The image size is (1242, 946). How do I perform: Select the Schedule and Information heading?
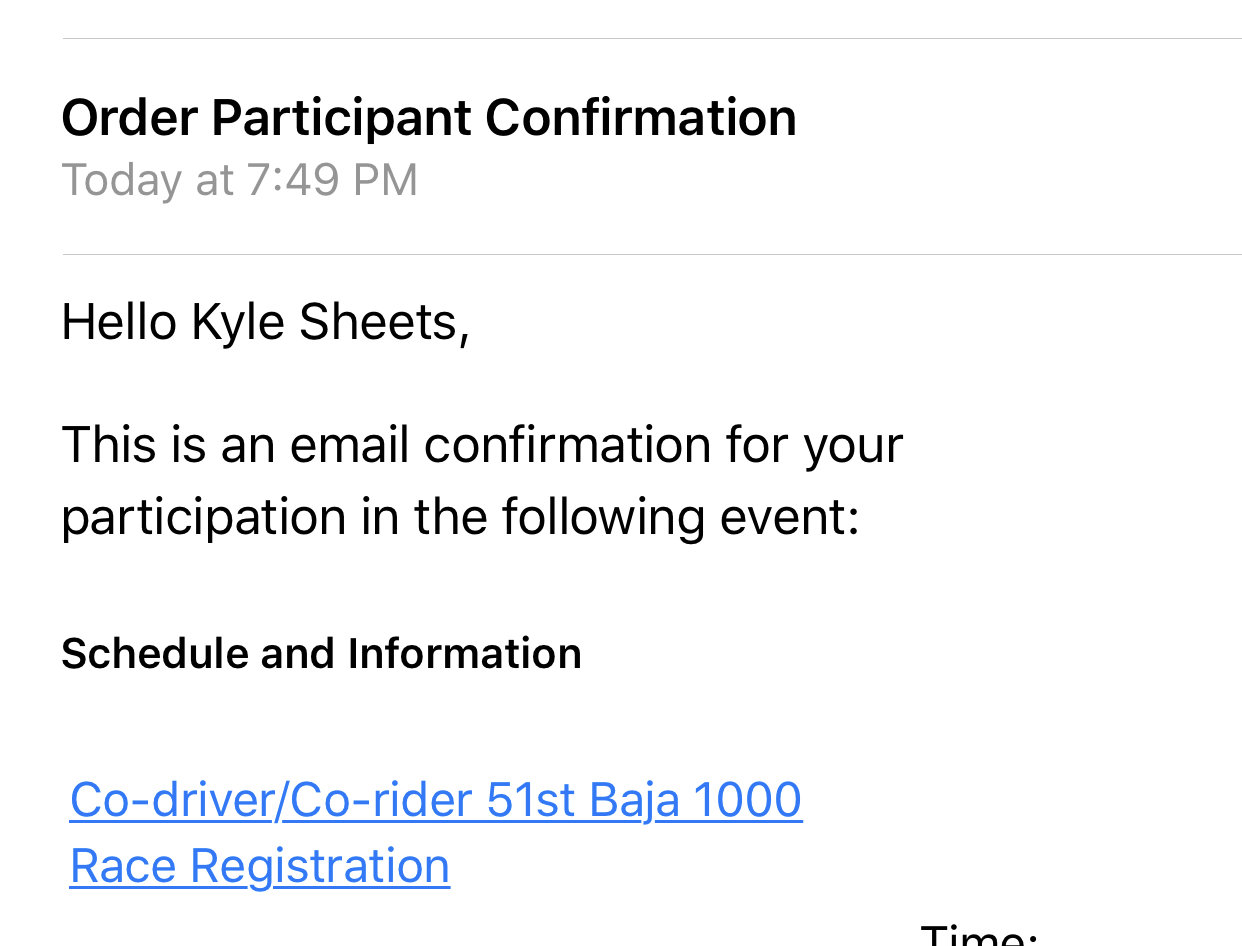point(321,654)
